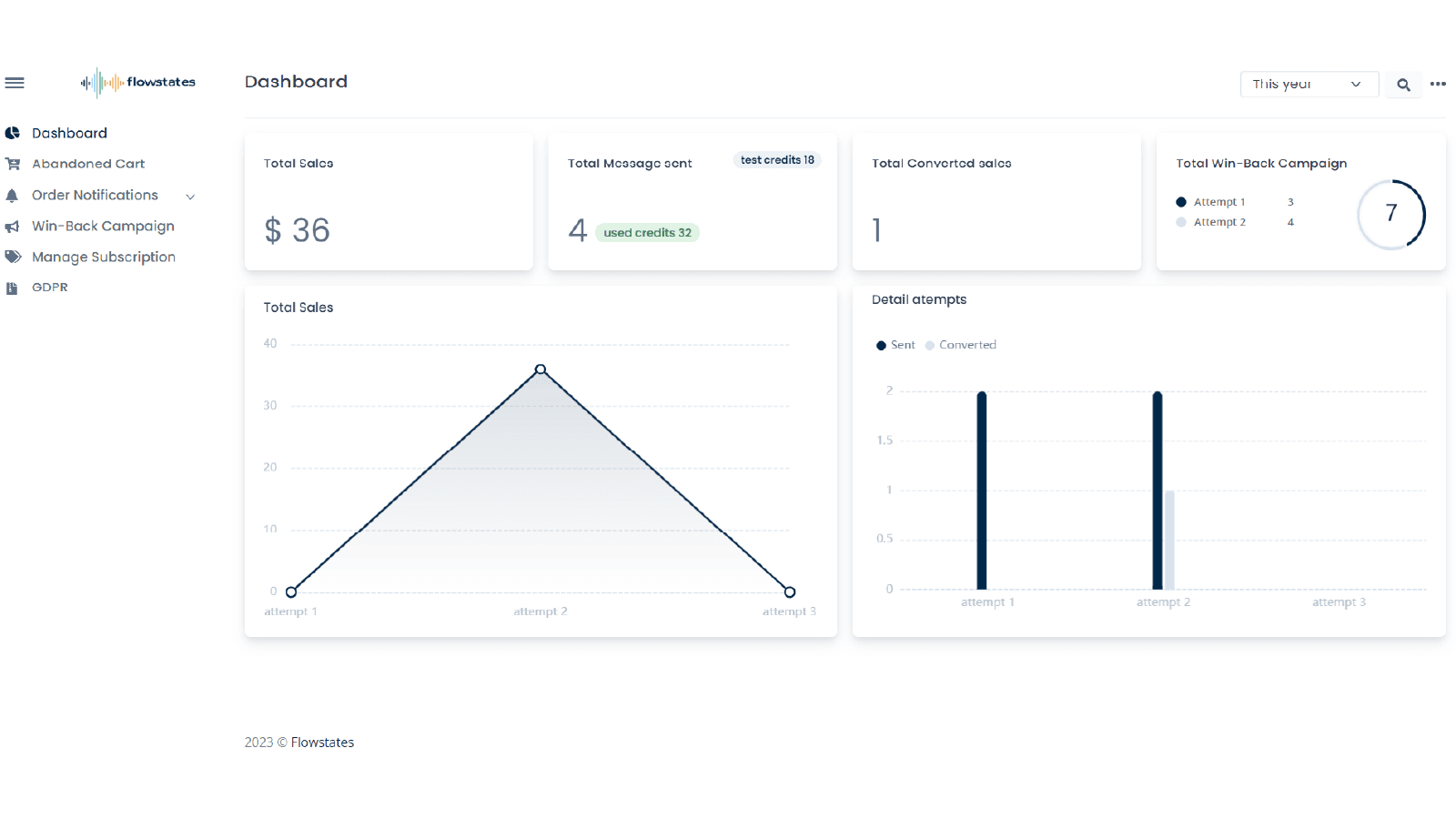Screen dimensions: 1456x819
Task: Click the Win-Back Campaign megaphone icon
Action: pos(12,227)
